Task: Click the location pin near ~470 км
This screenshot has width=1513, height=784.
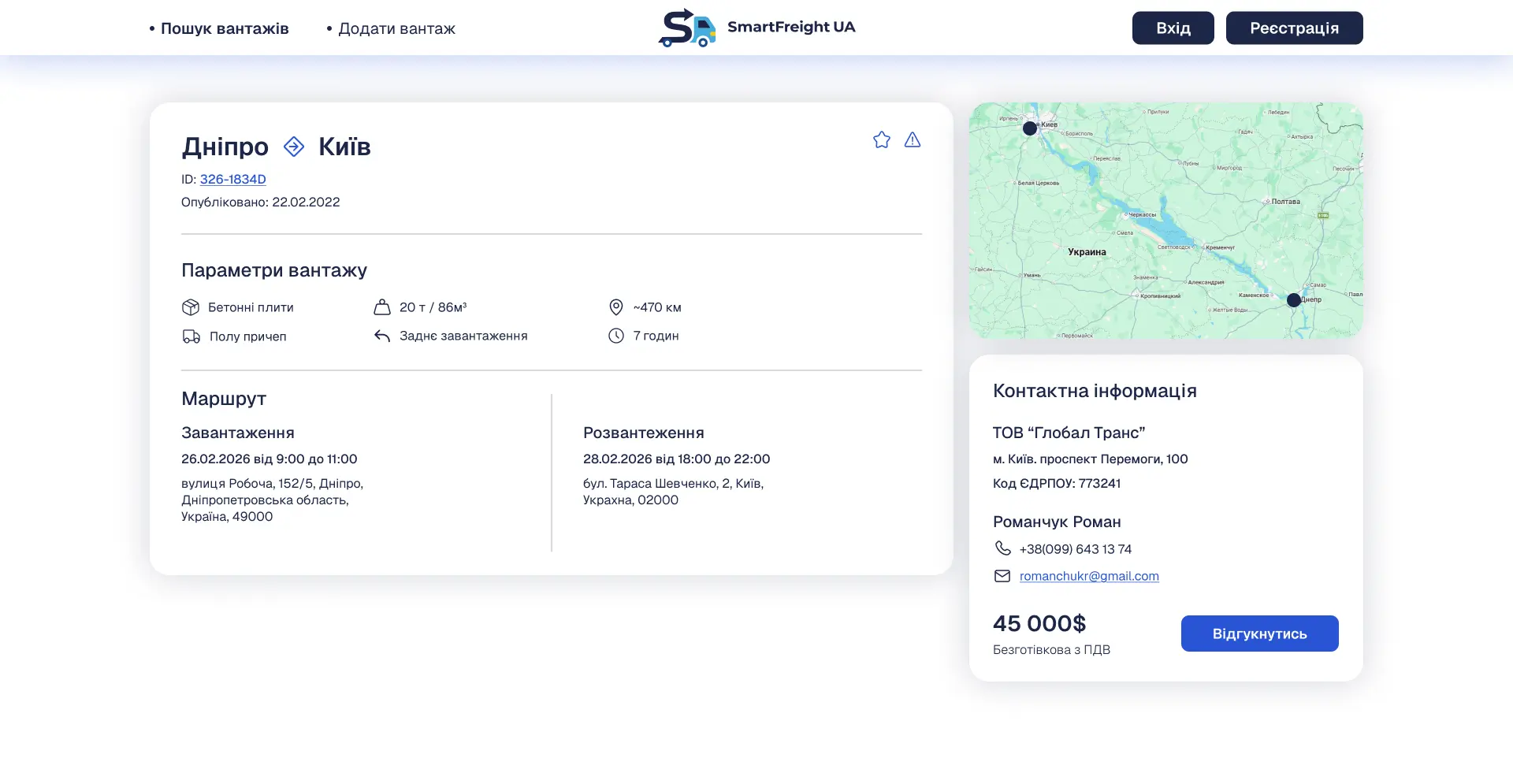Action: (x=616, y=307)
